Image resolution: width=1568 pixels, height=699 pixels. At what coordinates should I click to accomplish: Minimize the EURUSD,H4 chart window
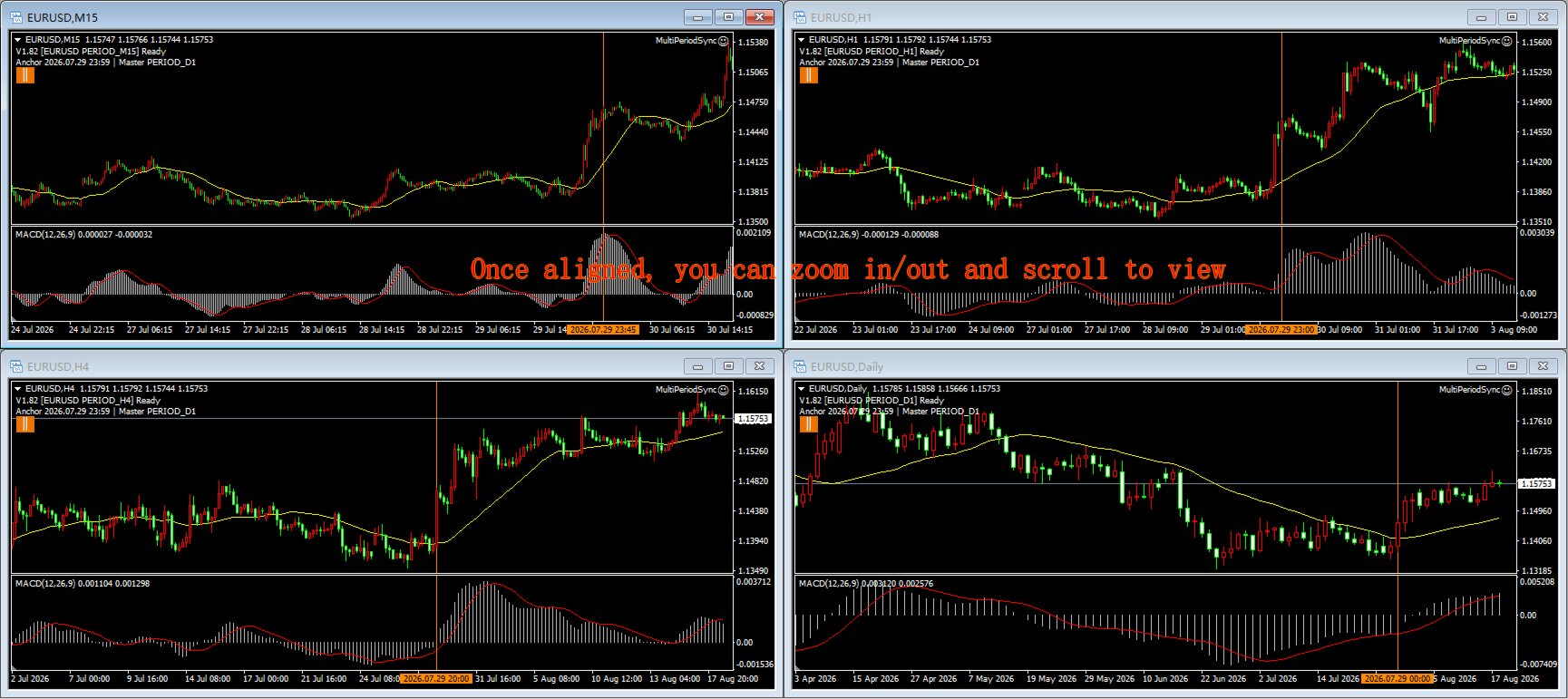click(698, 366)
